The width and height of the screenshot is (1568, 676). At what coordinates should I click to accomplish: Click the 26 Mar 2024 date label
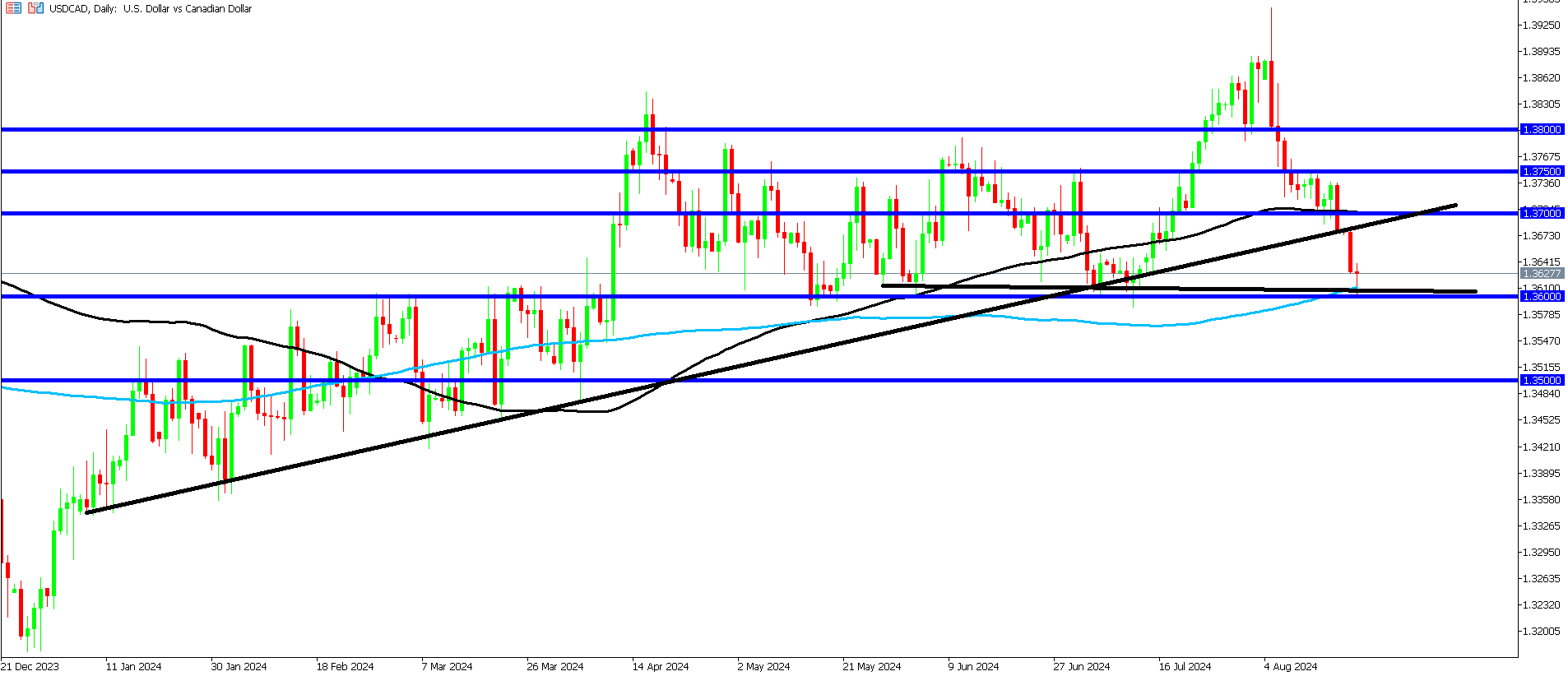[555, 667]
